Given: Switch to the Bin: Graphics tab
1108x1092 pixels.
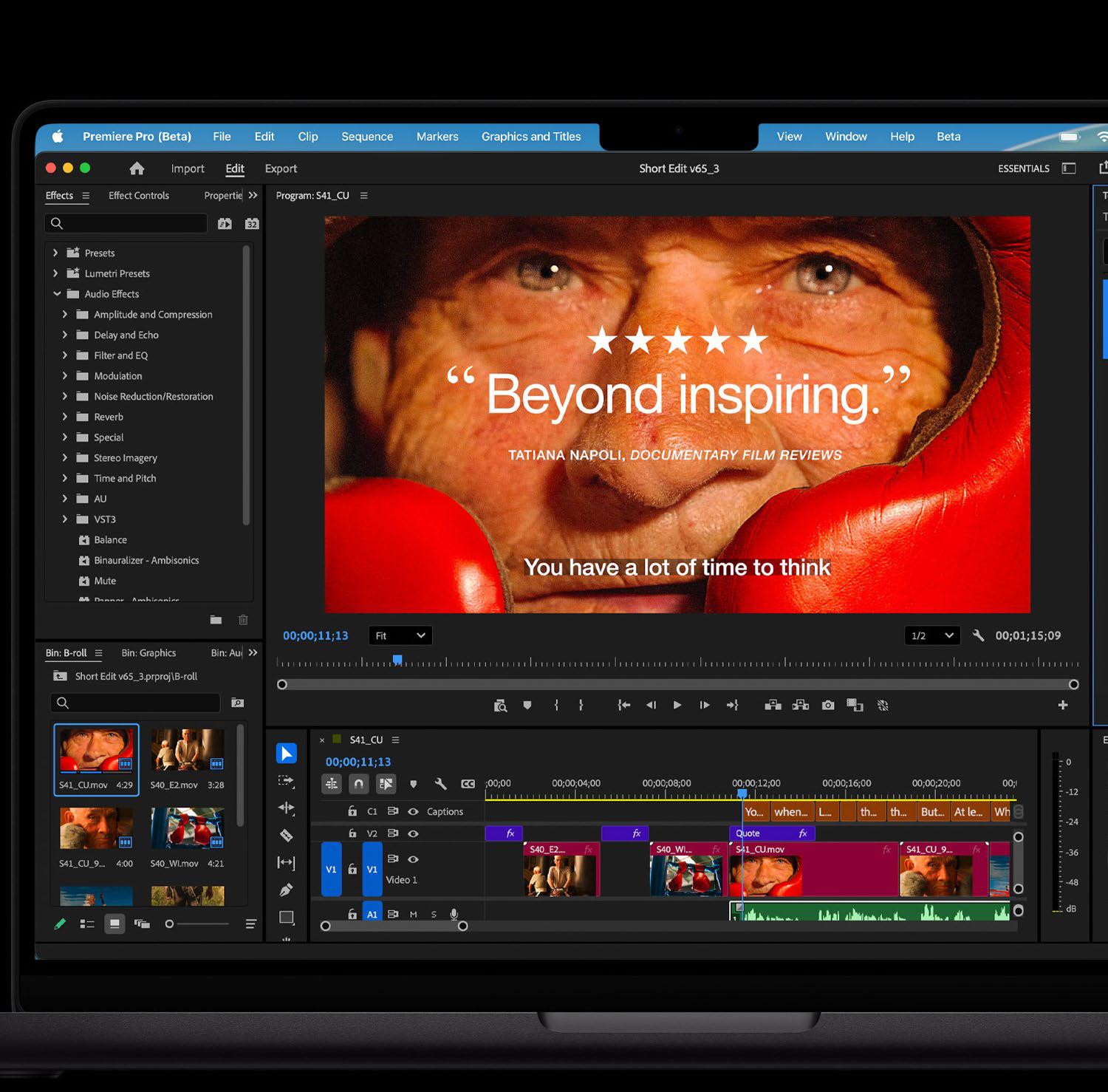Looking at the screenshot, I should (148, 652).
